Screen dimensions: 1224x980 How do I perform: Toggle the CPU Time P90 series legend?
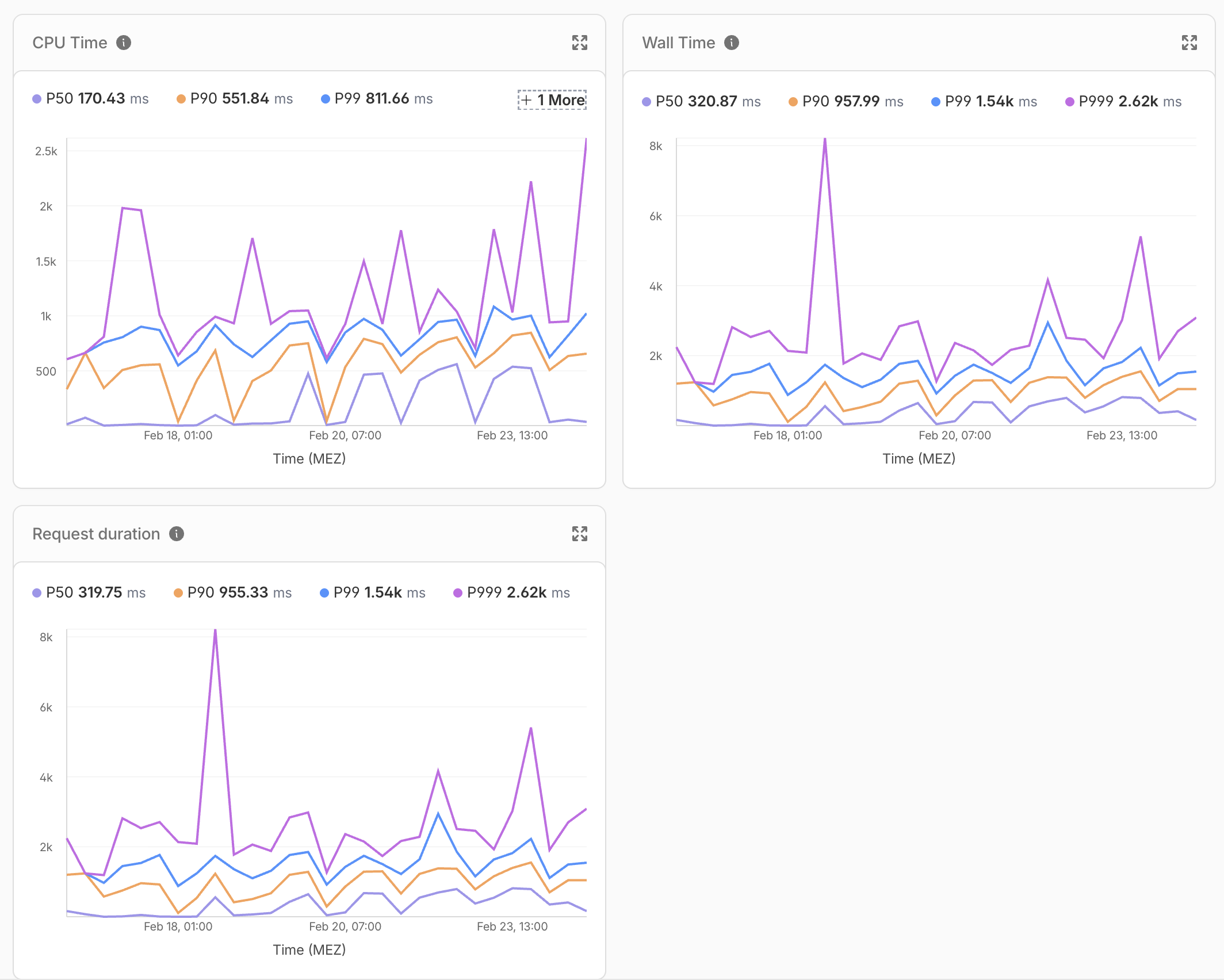(235, 99)
